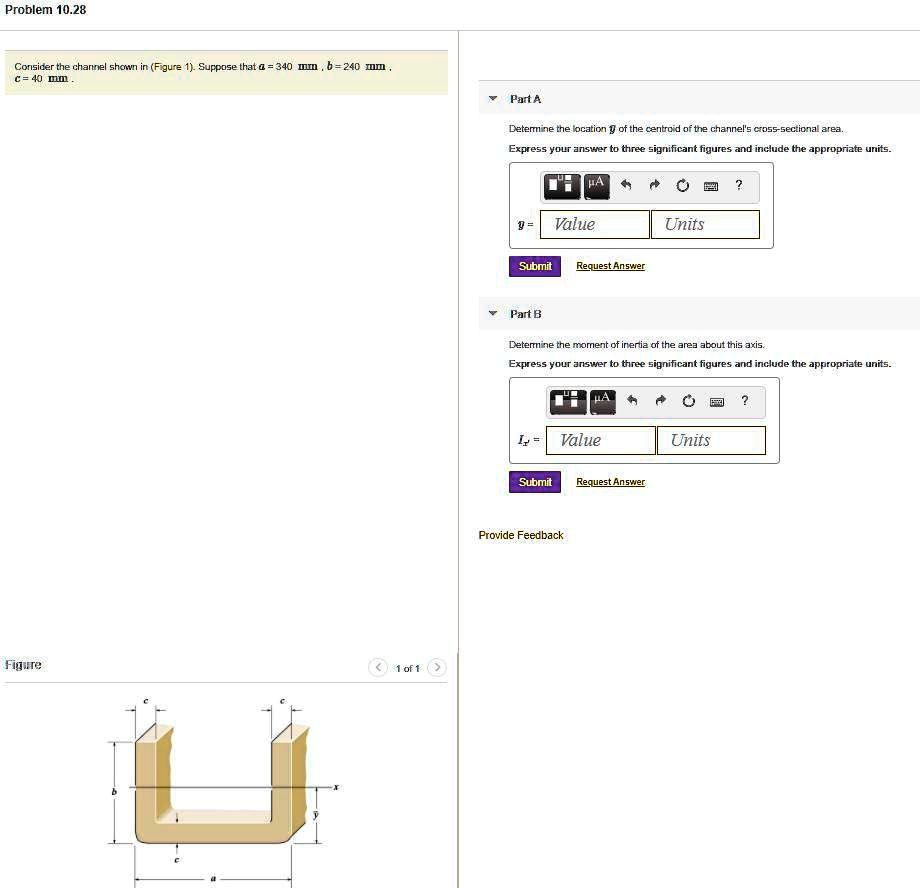Undo last edit in Part A
The width and height of the screenshot is (920, 888).
click(626, 185)
